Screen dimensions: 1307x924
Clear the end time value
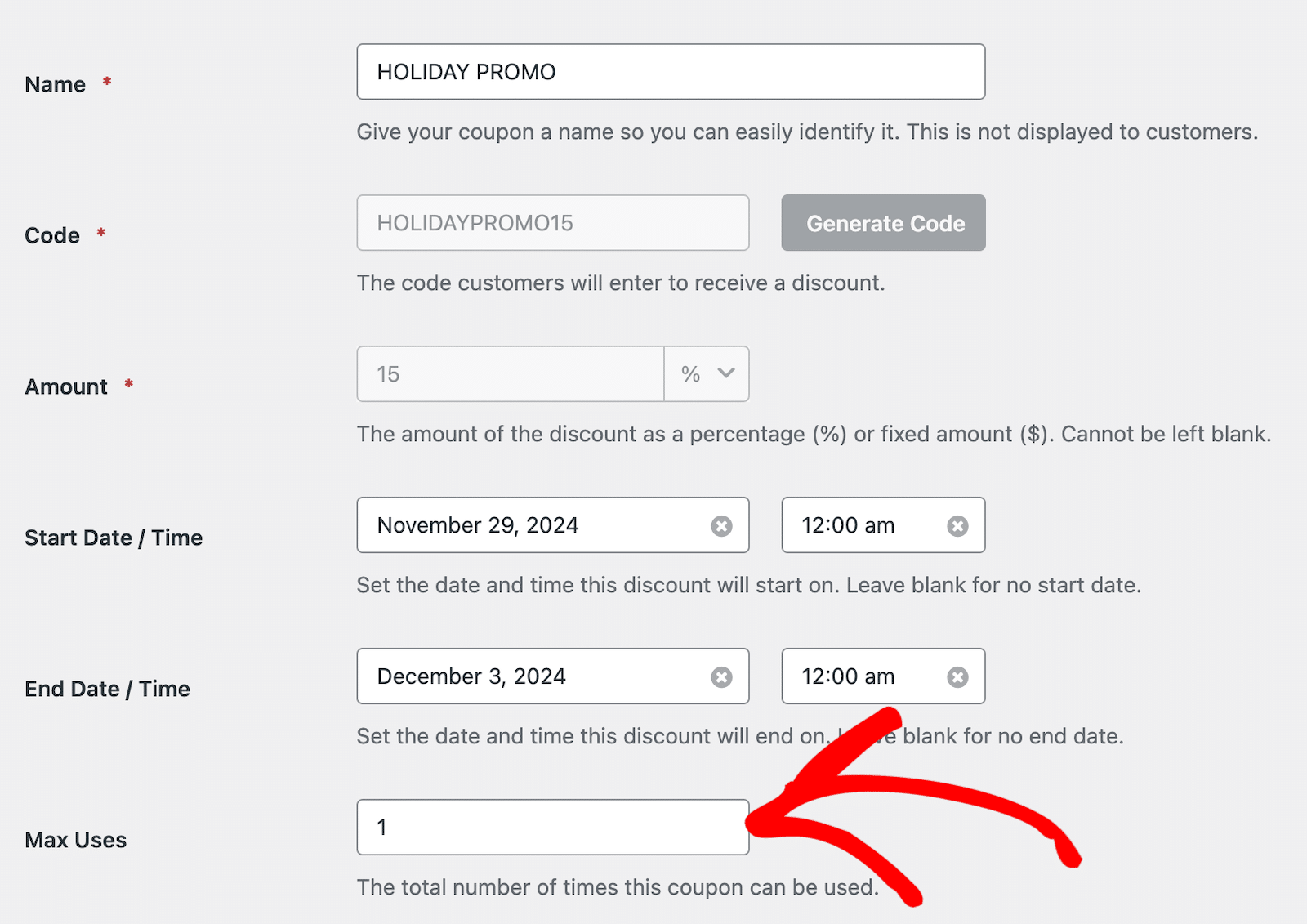pos(957,676)
